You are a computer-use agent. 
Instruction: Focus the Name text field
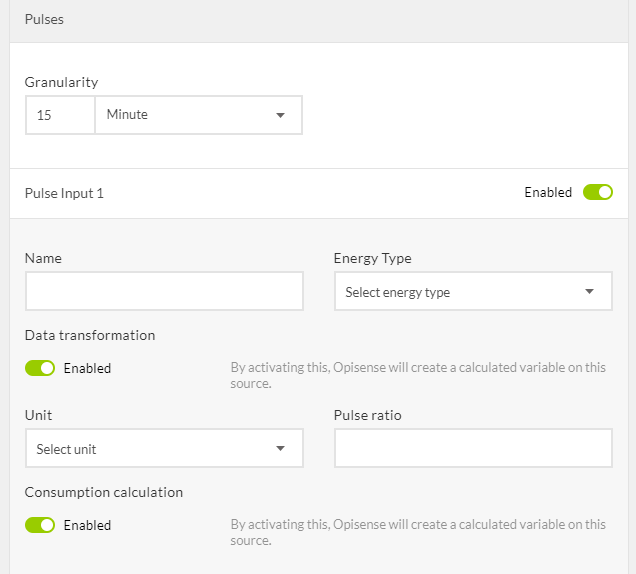(164, 292)
